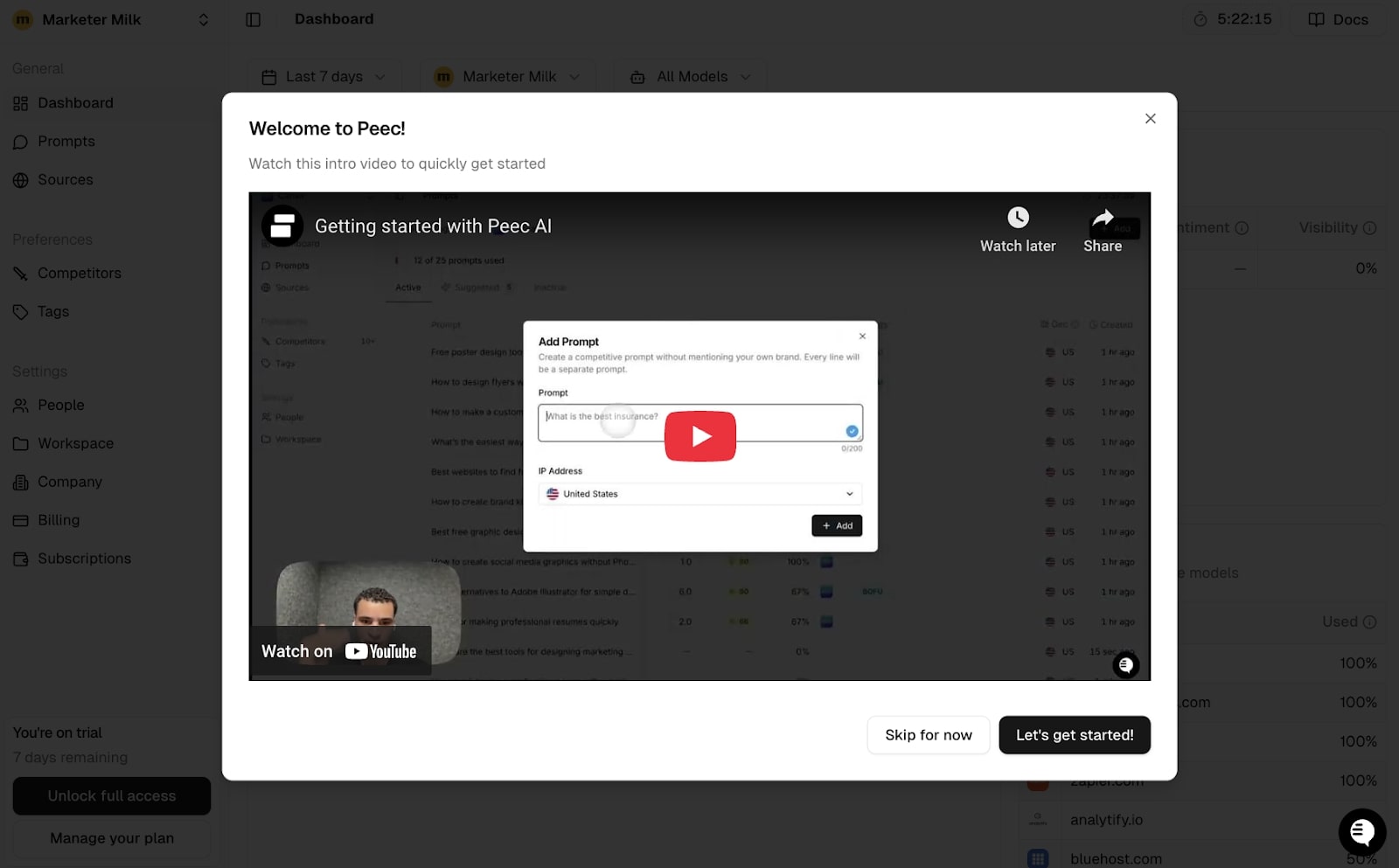Expand the All Models filter dropdown
Screen dimensions: 1399x868
point(691,77)
